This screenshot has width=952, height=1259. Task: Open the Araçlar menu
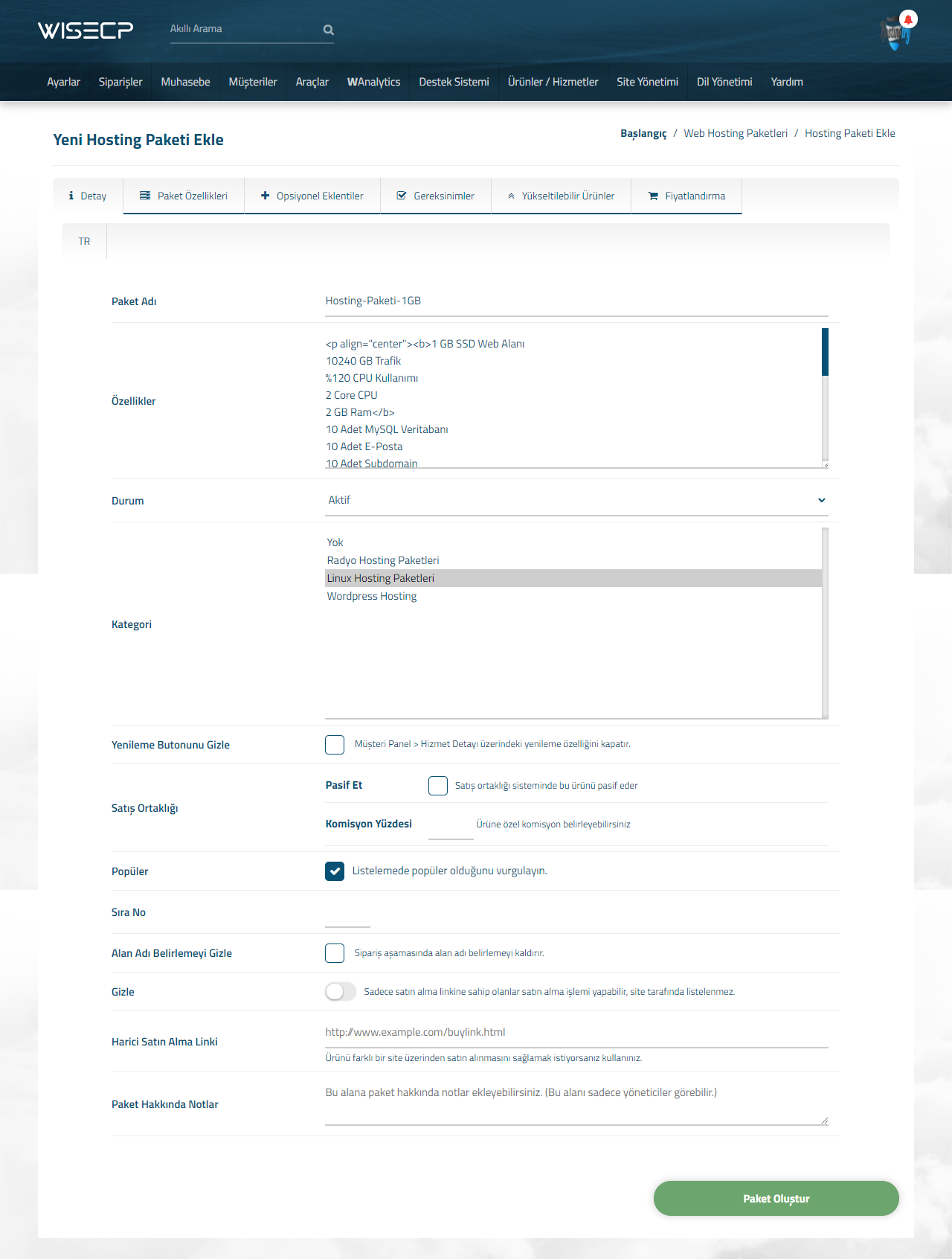[x=312, y=82]
